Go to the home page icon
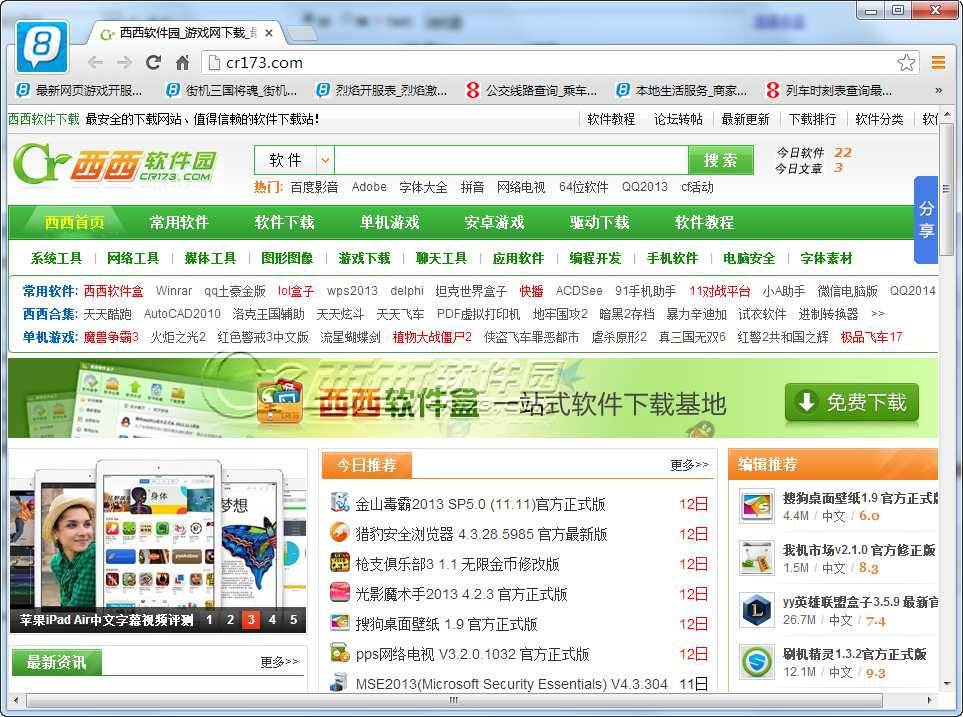Viewport: 963px width, 717px height. 182,63
